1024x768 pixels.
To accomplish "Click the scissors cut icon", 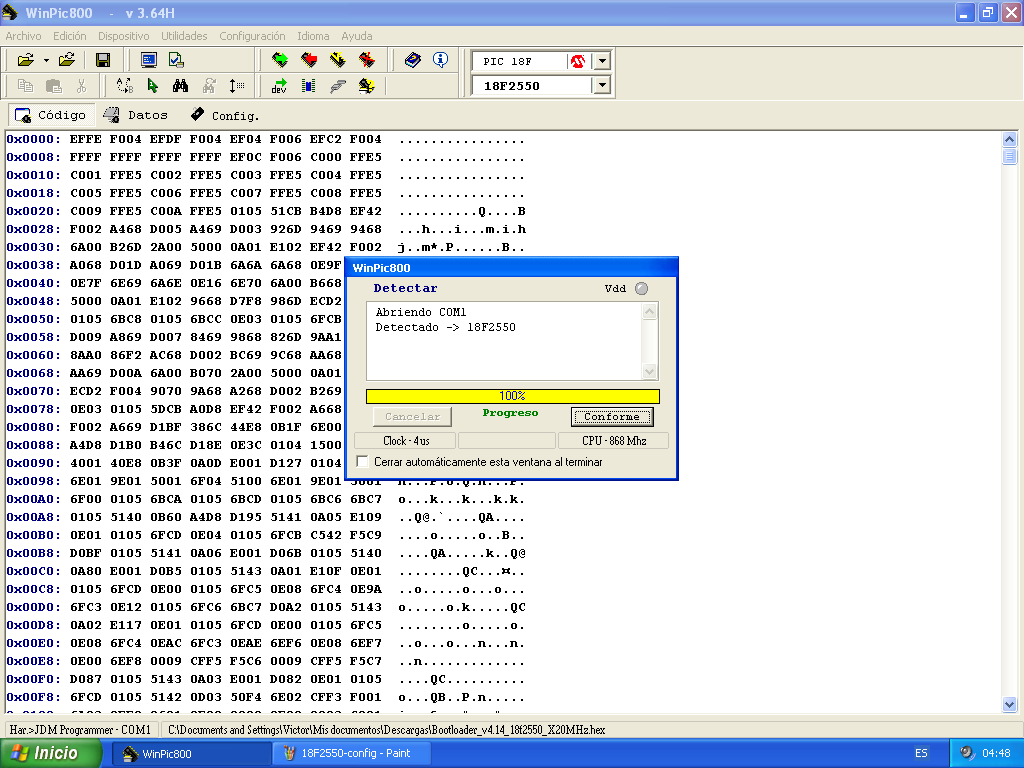I will 81,86.
